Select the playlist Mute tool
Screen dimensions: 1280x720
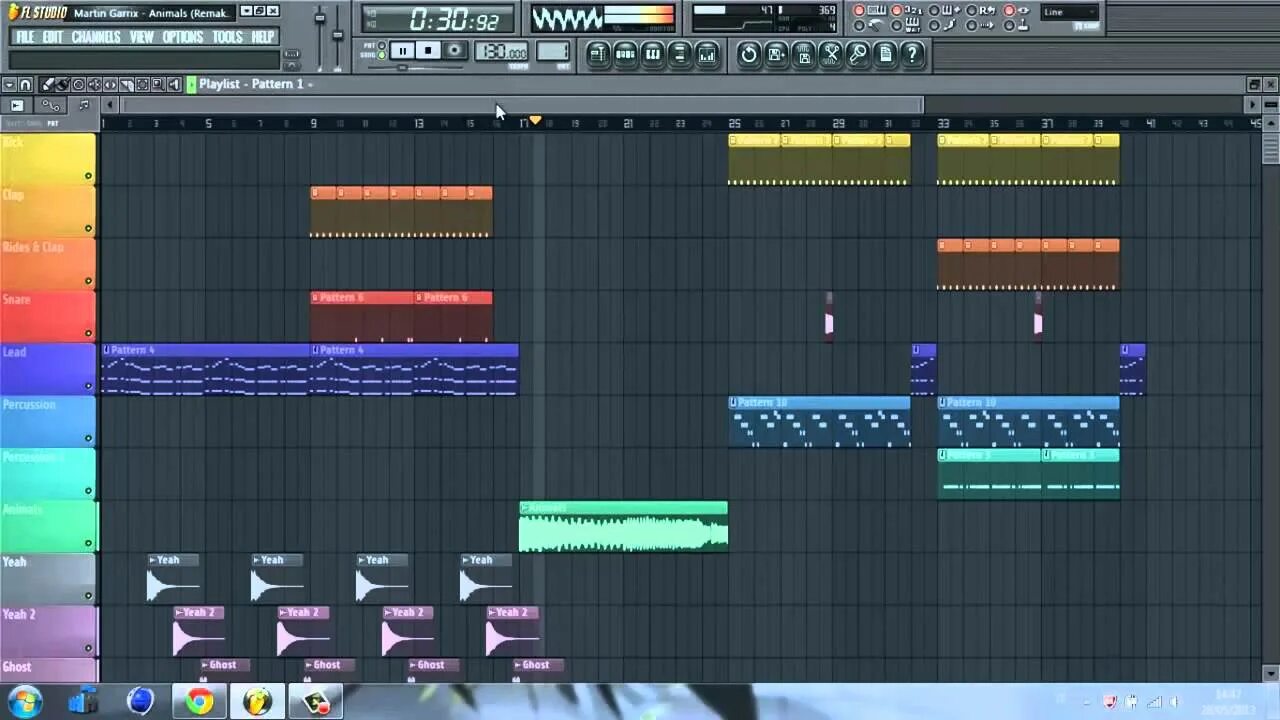click(x=94, y=85)
